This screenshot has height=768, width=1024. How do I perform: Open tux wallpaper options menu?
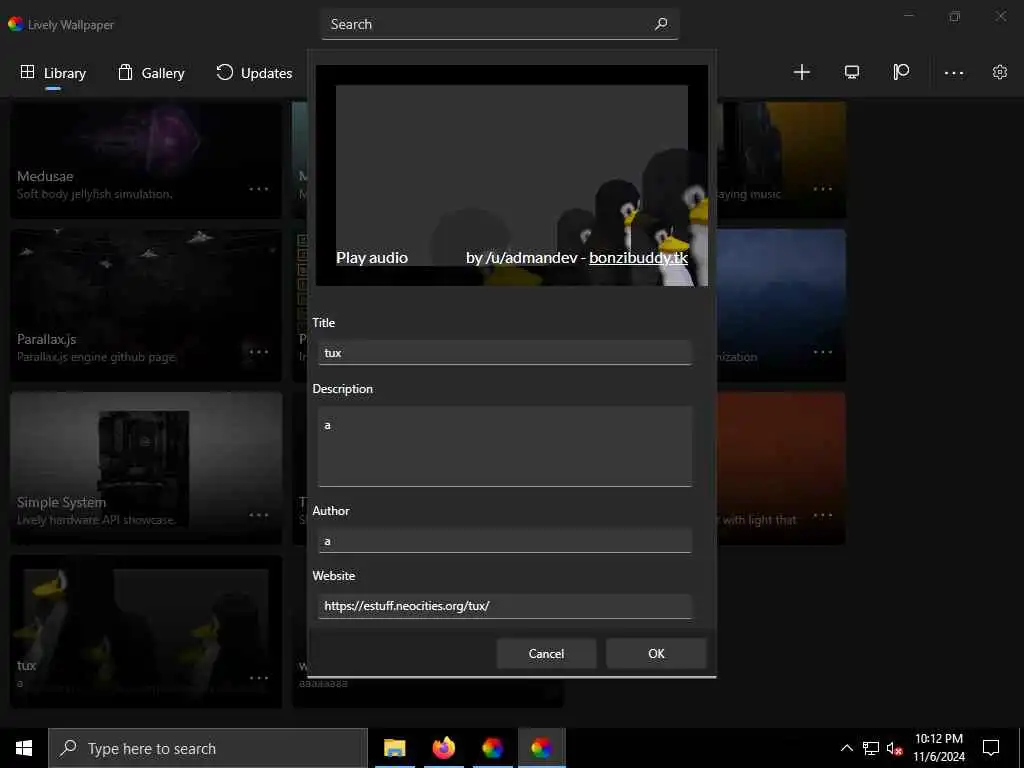coord(259,678)
